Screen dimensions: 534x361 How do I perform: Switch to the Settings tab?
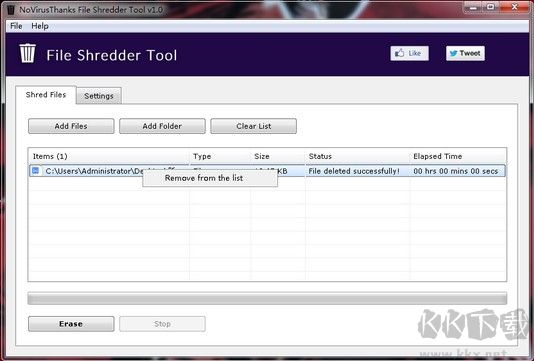[99, 96]
